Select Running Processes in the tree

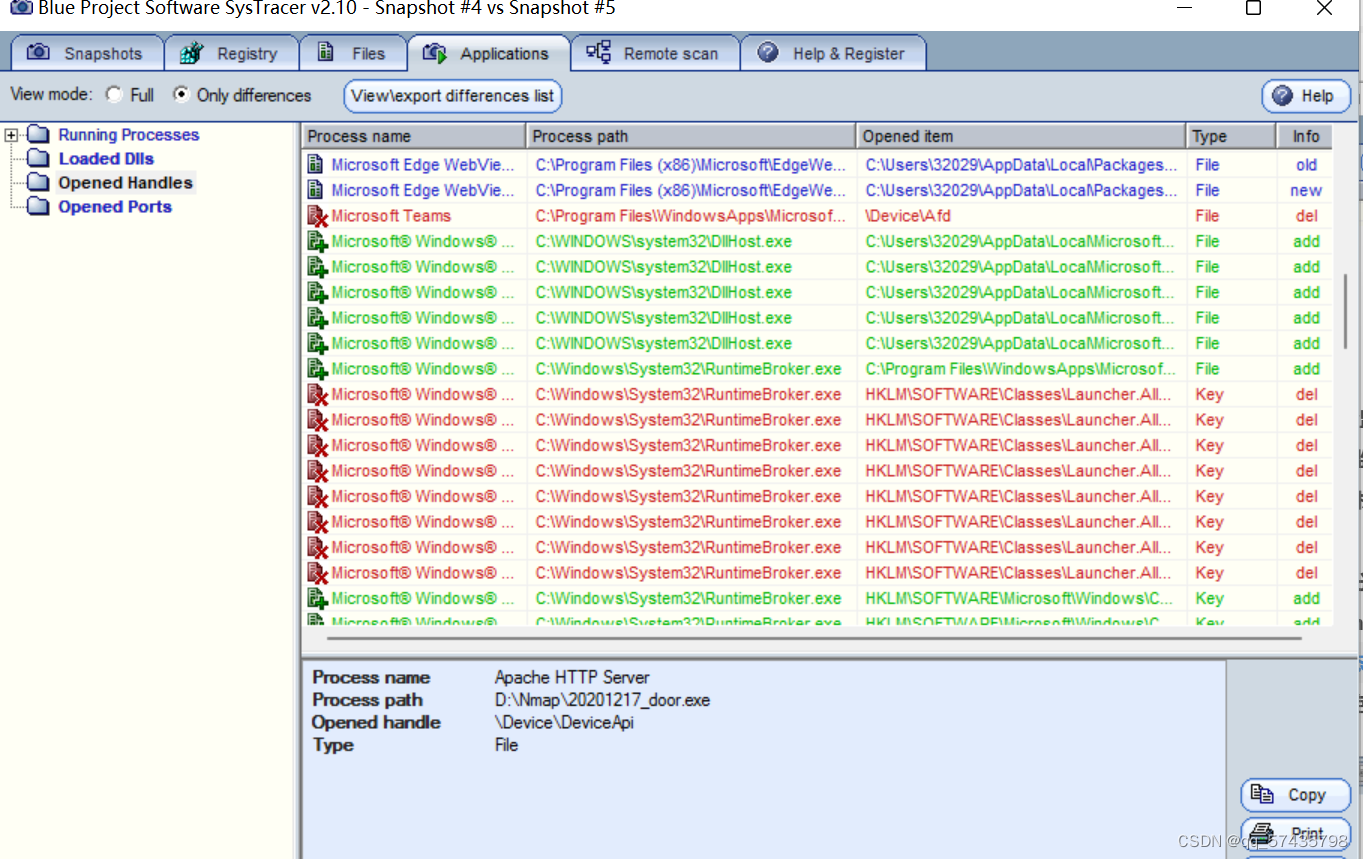pyautogui.click(x=128, y=135)
